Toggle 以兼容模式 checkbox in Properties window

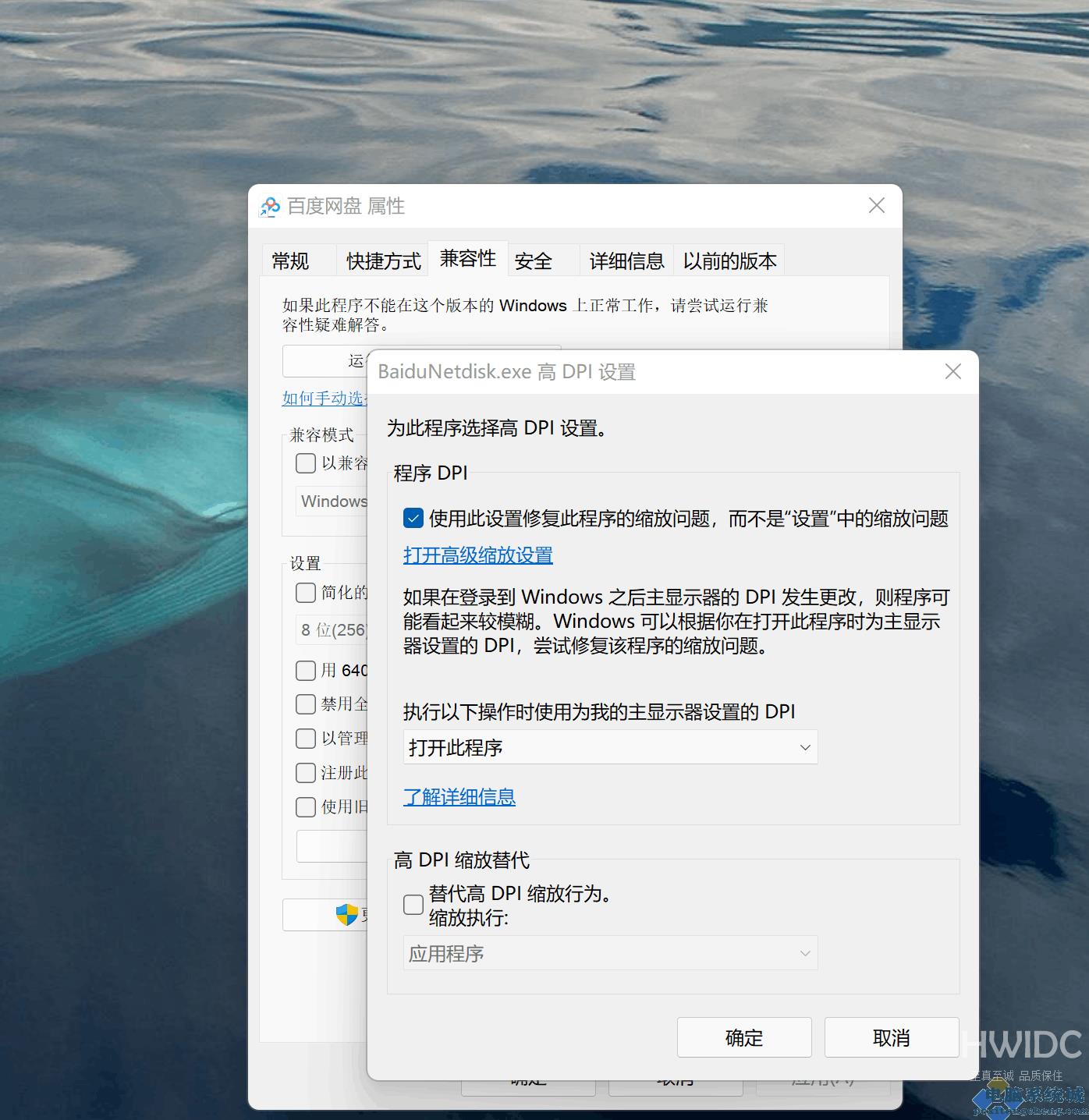coord(306,463)
